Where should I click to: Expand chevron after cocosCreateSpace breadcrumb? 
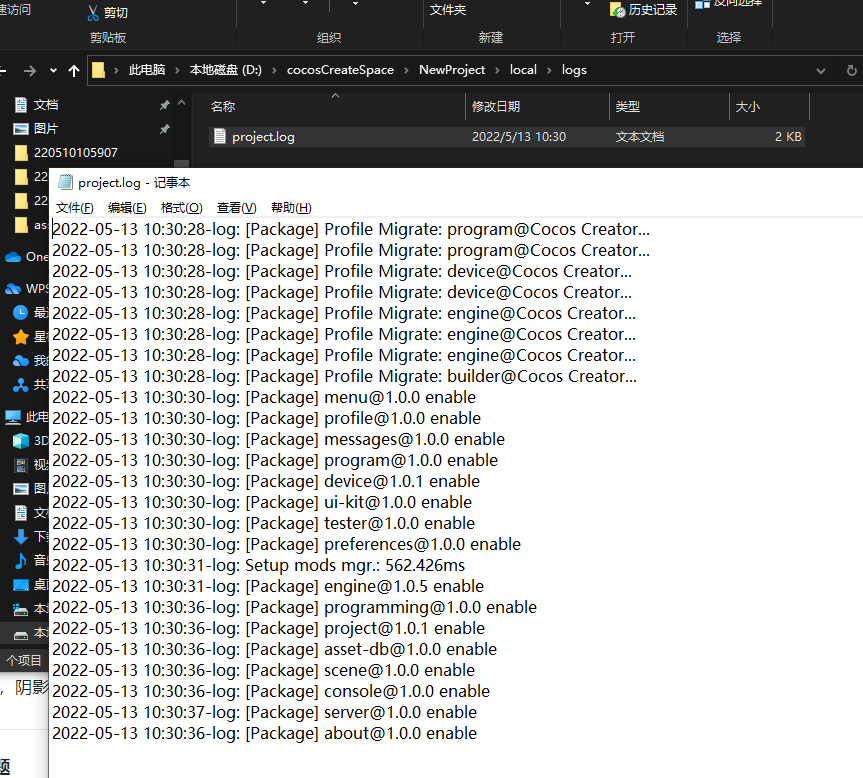click(406, 70)
